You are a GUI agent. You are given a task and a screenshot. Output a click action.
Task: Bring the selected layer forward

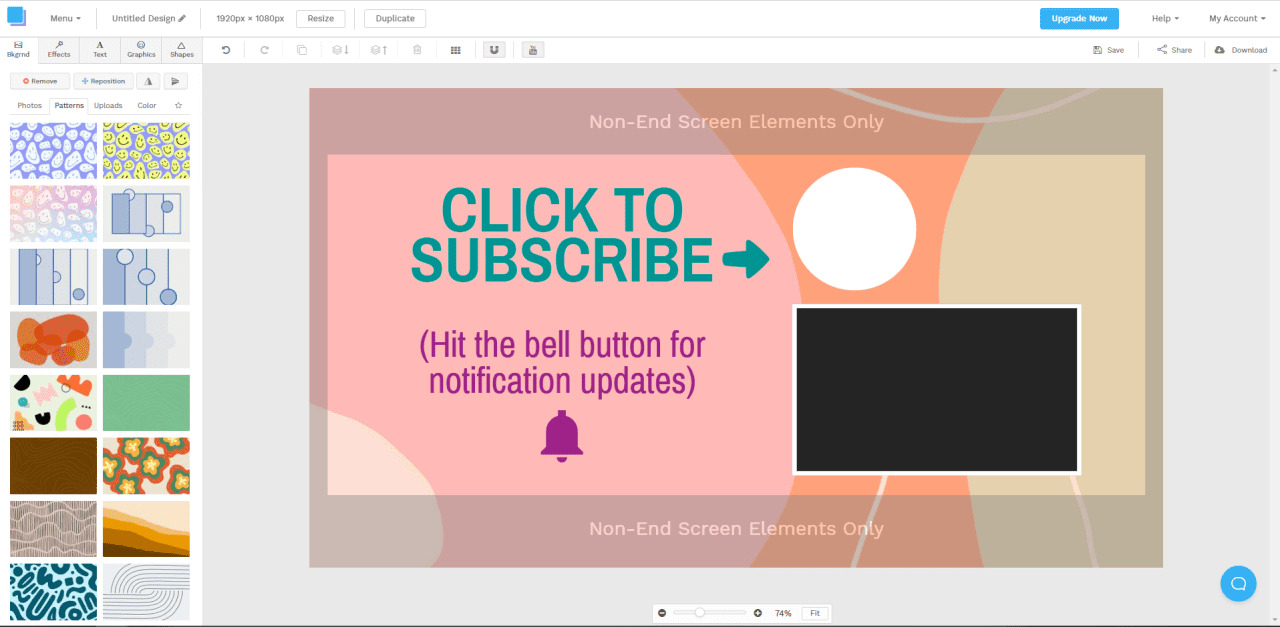[378, 49]
